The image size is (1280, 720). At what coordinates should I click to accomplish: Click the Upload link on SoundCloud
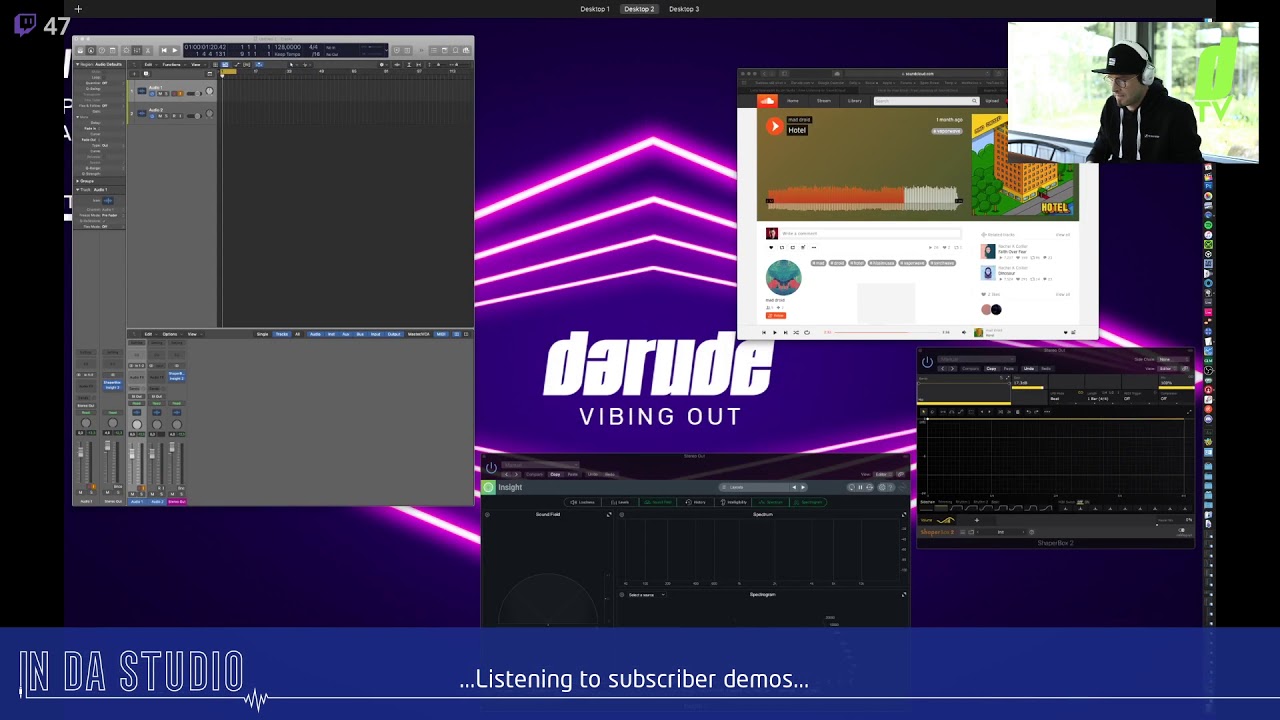point(992,101)
